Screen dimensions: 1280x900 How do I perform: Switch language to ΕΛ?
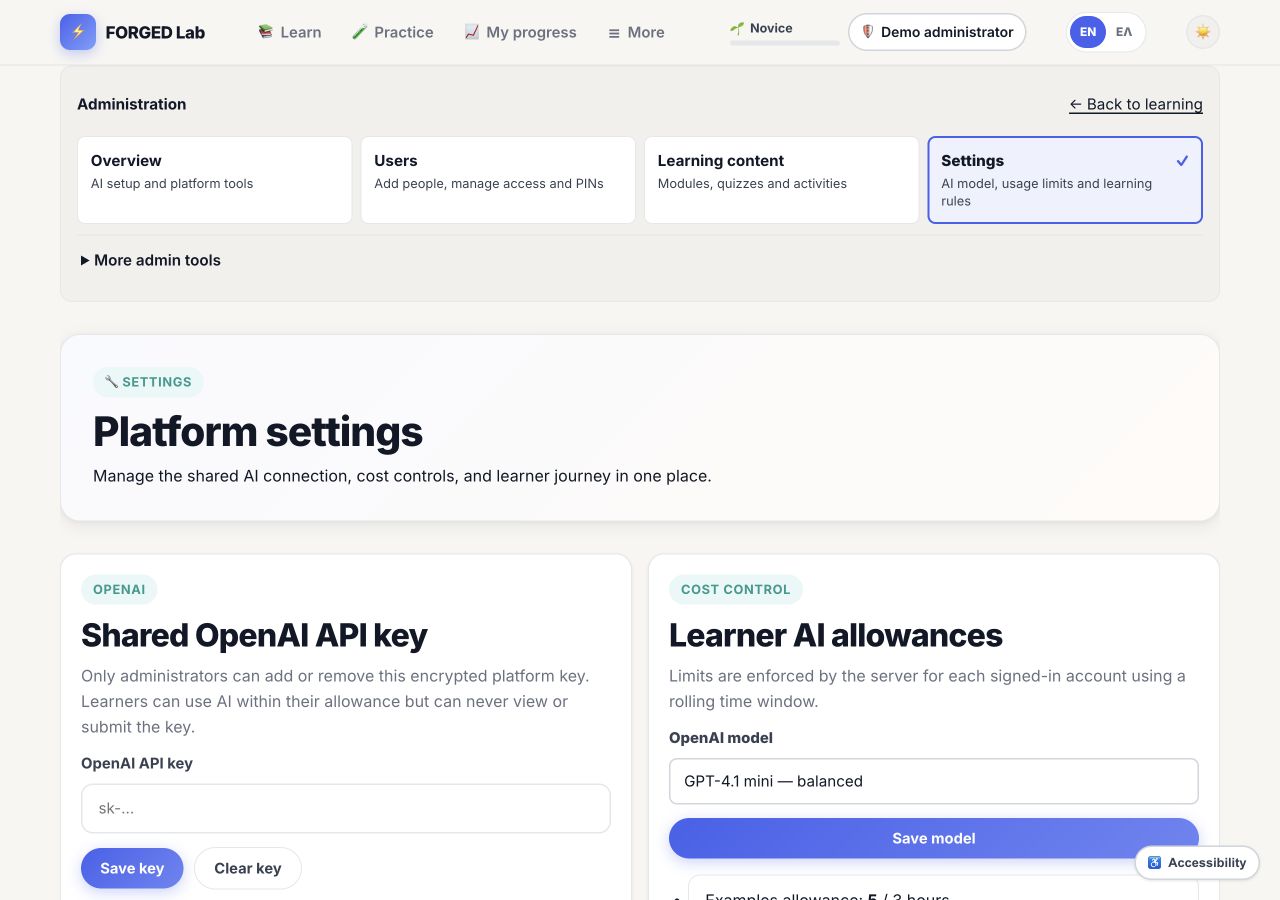[1124, 32]
